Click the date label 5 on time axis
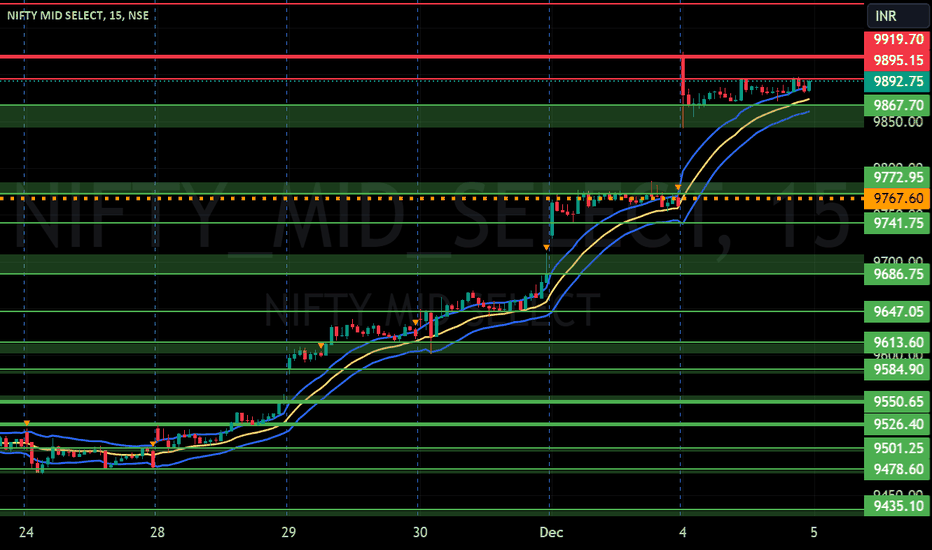 [814, 532]
